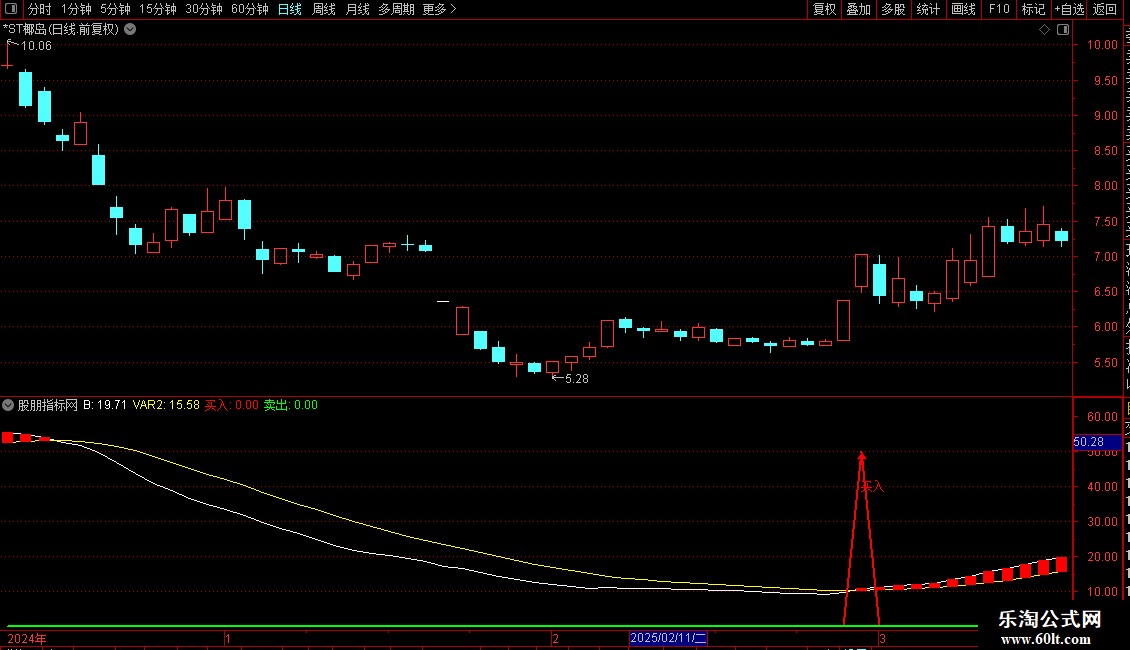This screenshot has height=650, width=1130.
Task: Click the *ST椰岛(日线,前复权) chart title
Action: click(61, 30)
